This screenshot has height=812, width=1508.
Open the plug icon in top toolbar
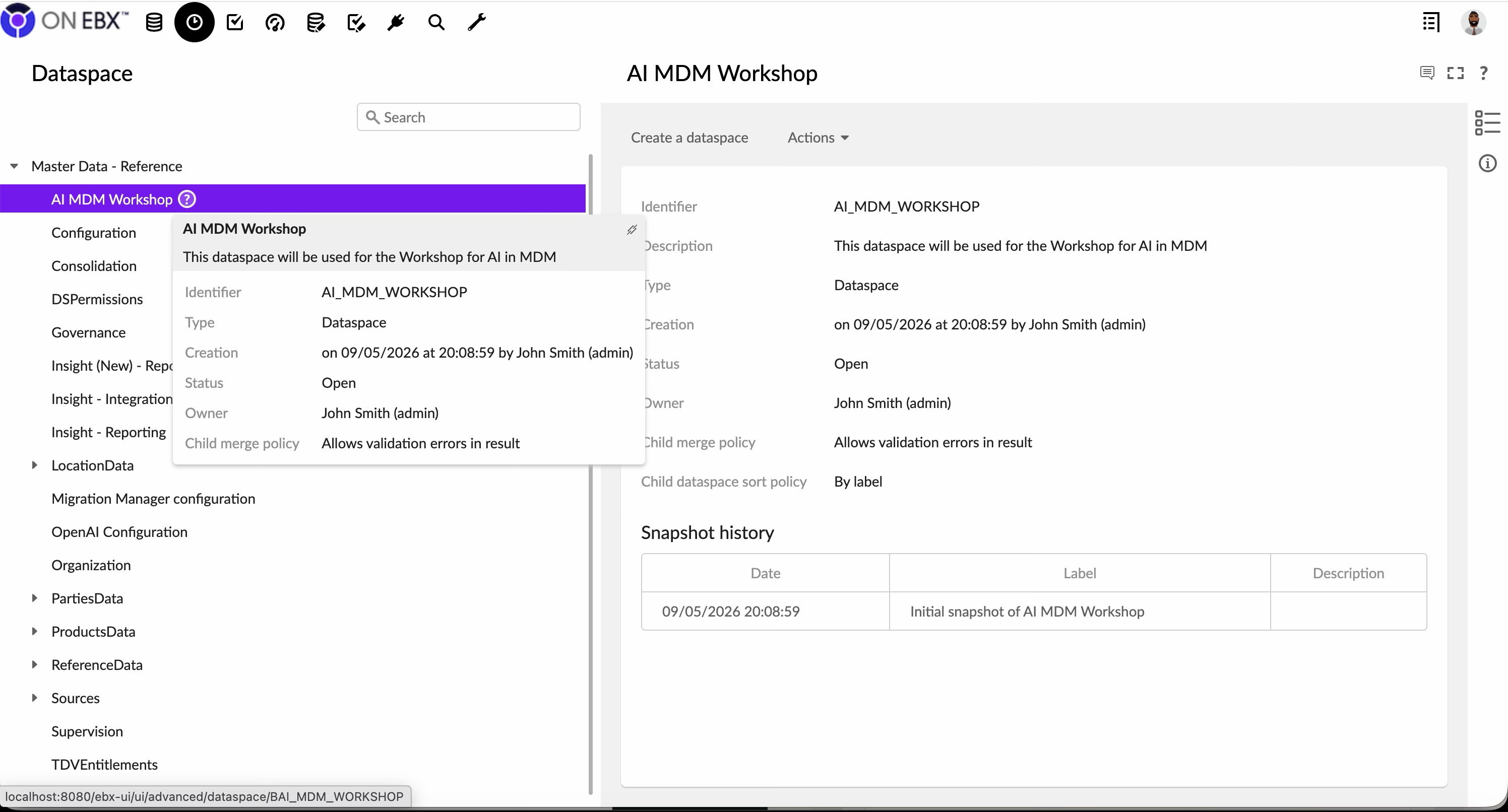(396, 22)
